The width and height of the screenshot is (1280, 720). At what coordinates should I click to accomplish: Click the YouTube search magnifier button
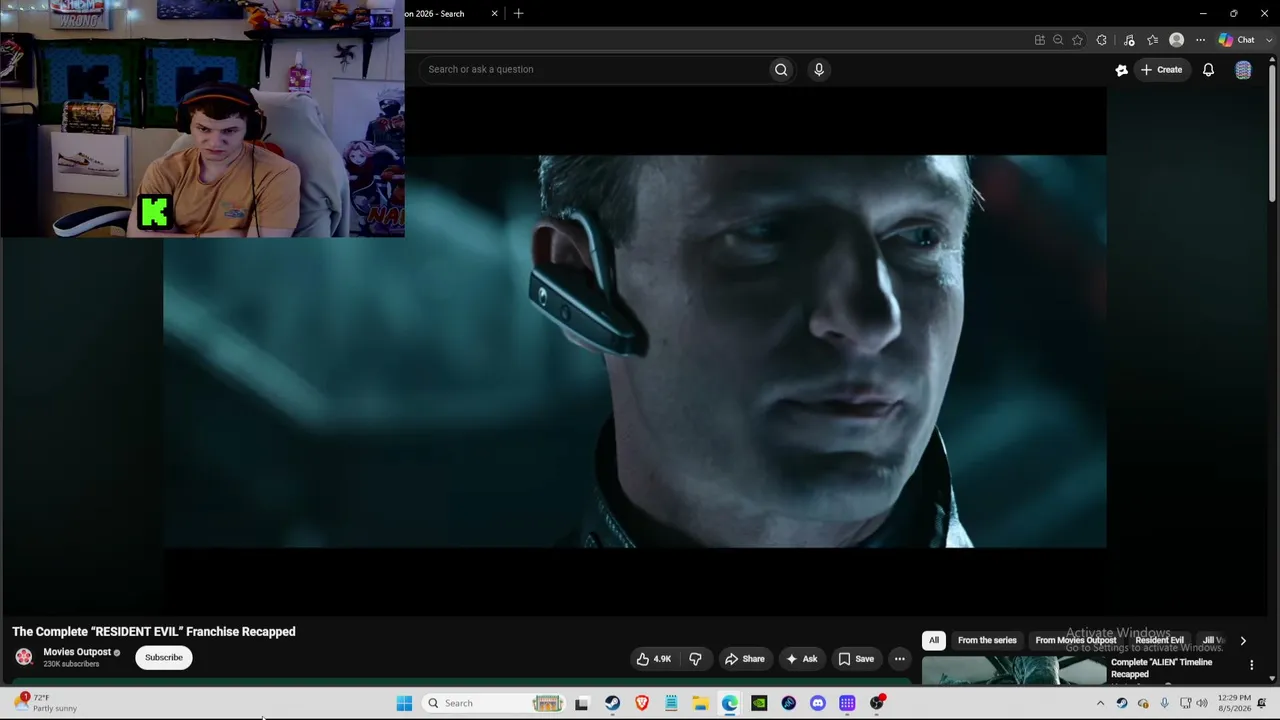781,69
